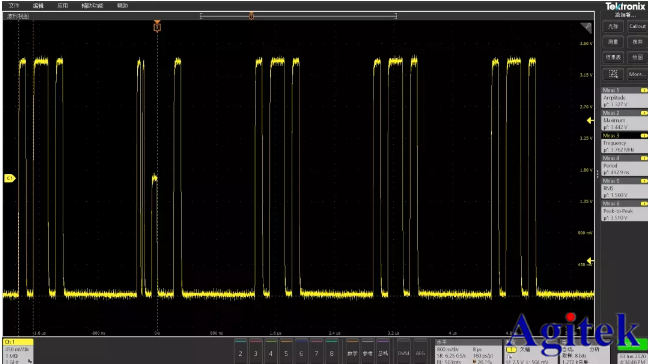Open the horizontal settings badge
Viewport: 648px width, 364px height.
468,352
